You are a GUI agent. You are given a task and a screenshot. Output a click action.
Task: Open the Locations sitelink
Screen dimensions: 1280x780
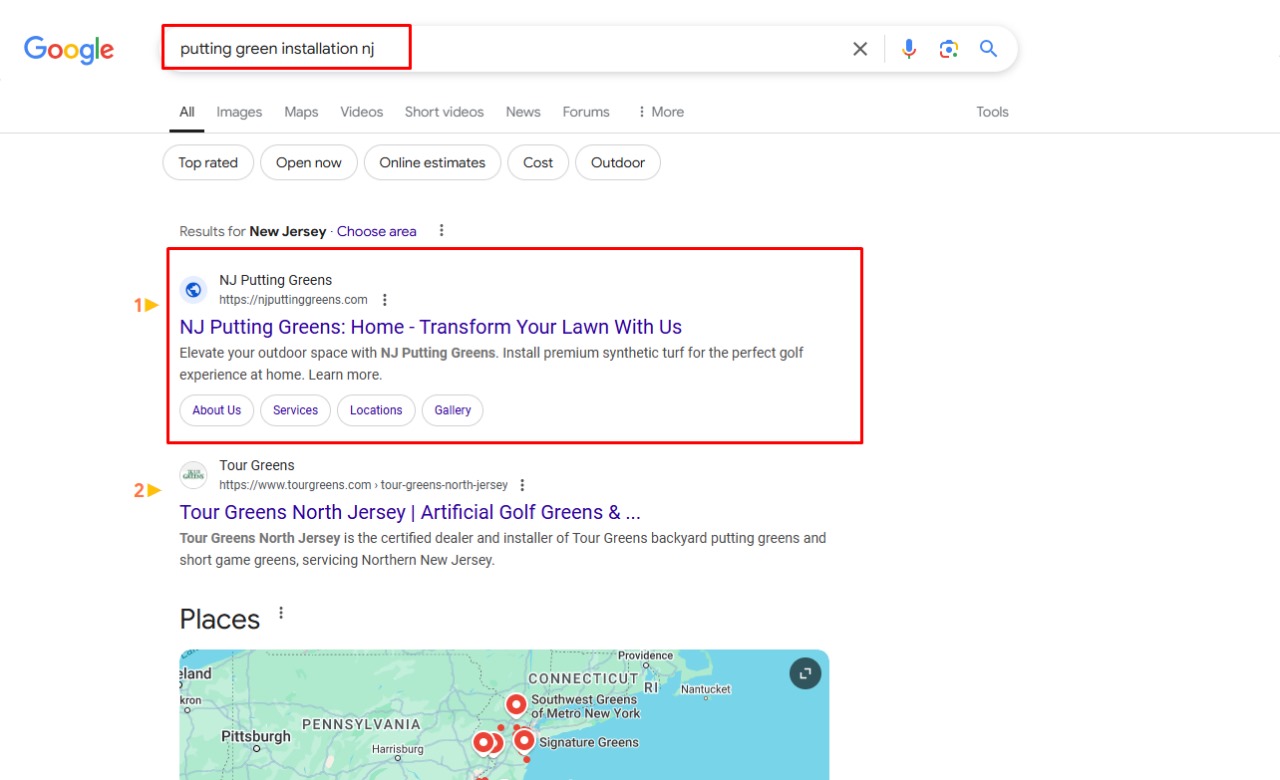coord(376,410)
